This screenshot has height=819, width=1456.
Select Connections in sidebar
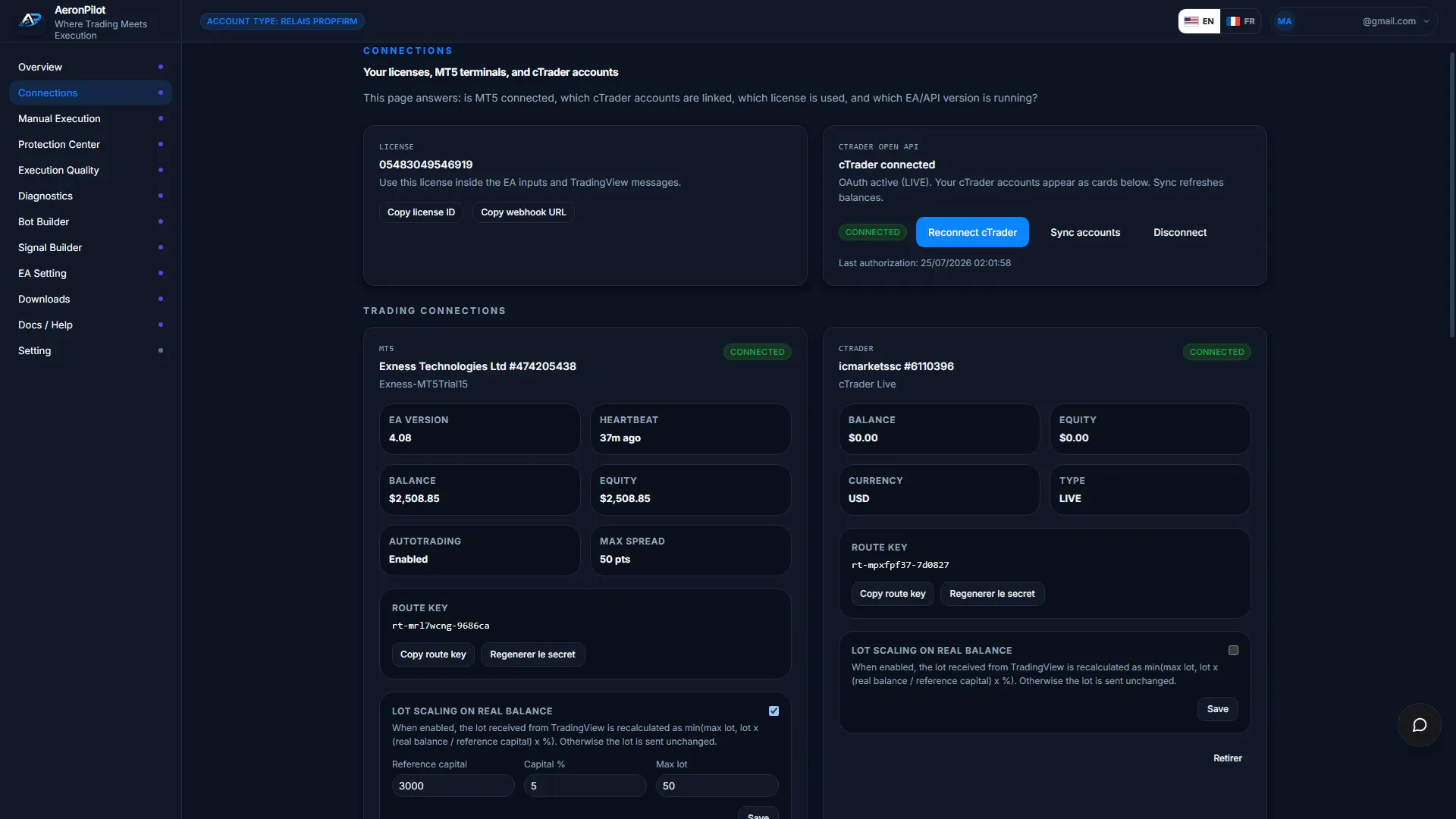[x=90, y=93]
